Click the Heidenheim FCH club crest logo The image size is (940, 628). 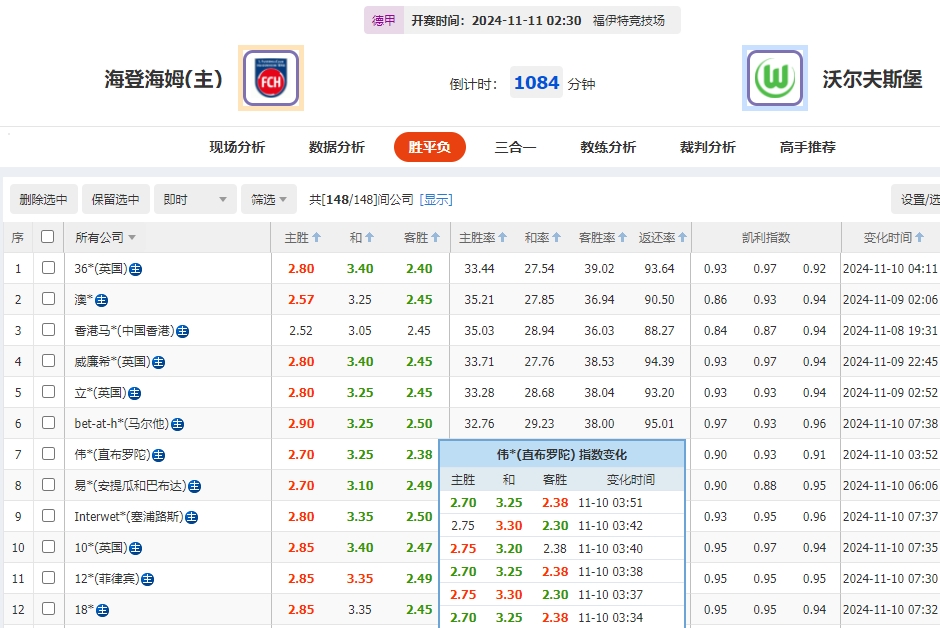point(270,77)
